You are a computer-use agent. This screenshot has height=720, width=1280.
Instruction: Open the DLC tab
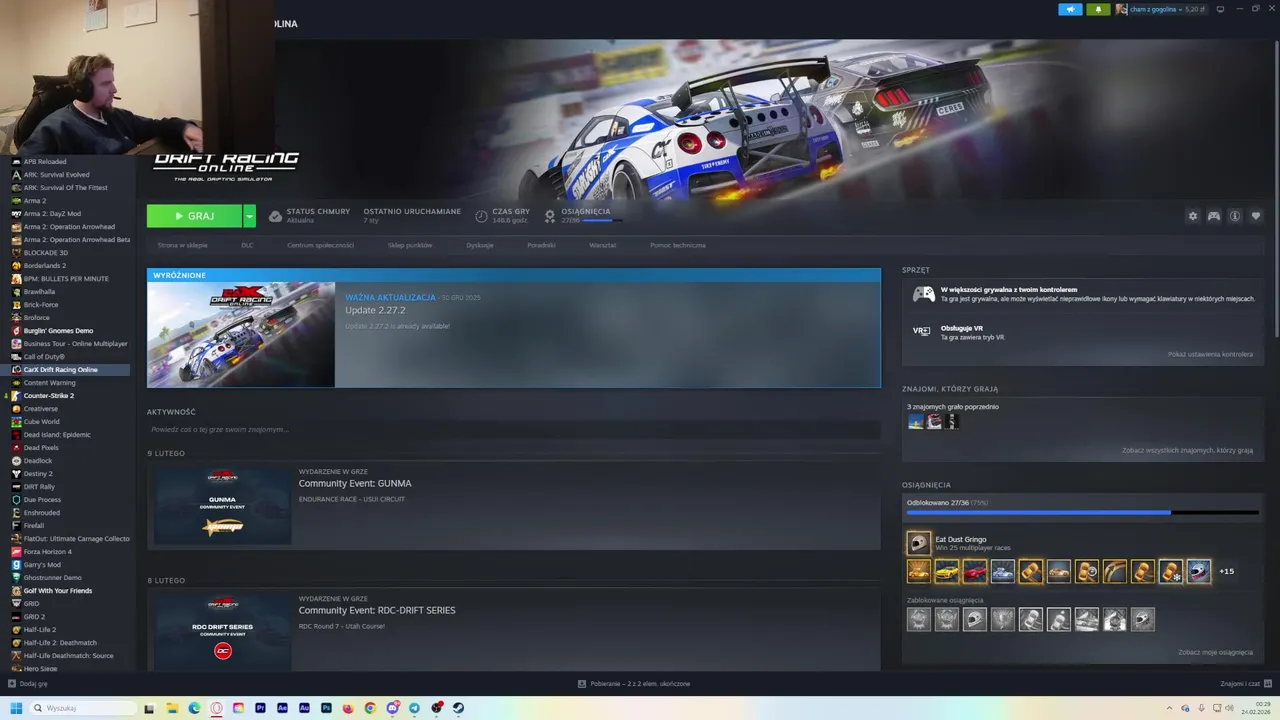click(x=247, y=245)
